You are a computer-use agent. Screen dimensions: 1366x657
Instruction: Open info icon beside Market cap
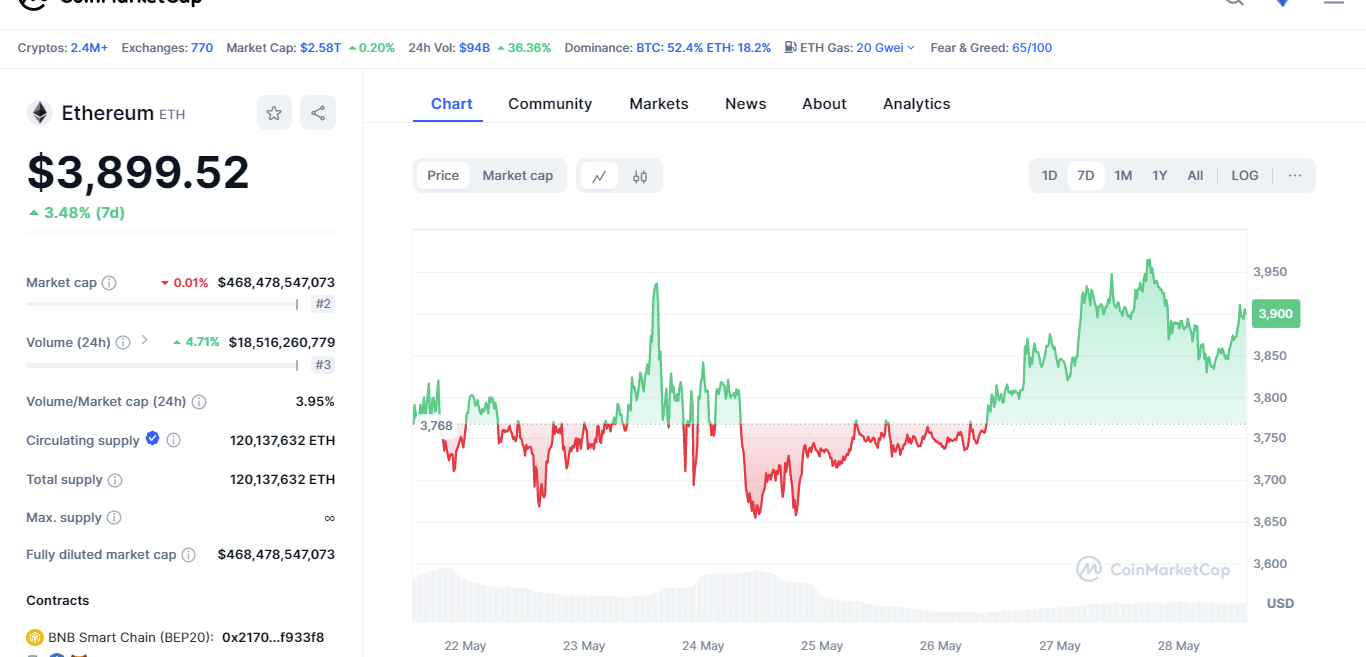coord(109,283)
